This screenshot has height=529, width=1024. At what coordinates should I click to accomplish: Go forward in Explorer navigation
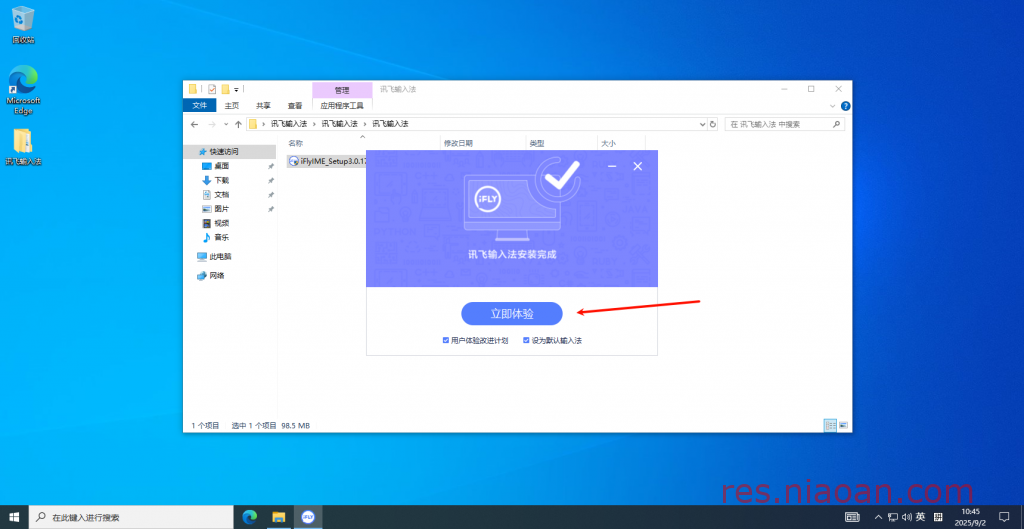pos(212,124)
